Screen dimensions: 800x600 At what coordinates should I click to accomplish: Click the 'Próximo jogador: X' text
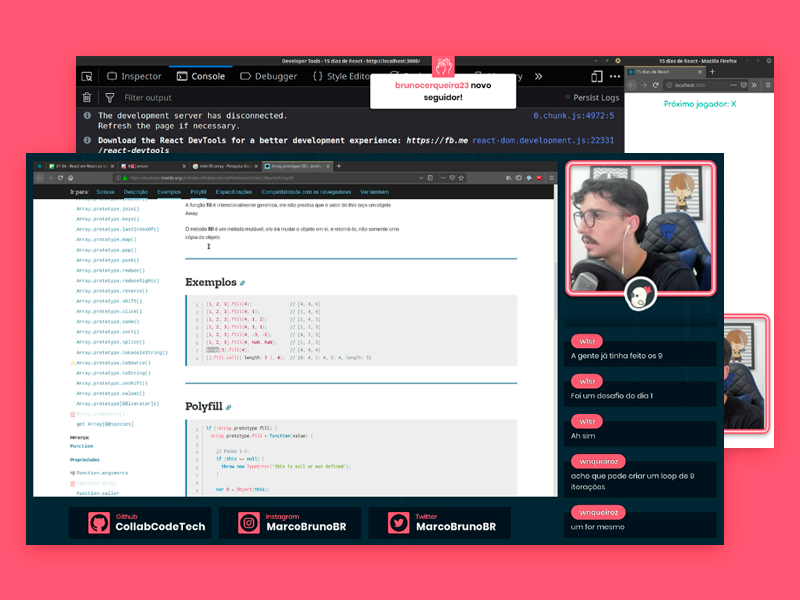(699, 104)
